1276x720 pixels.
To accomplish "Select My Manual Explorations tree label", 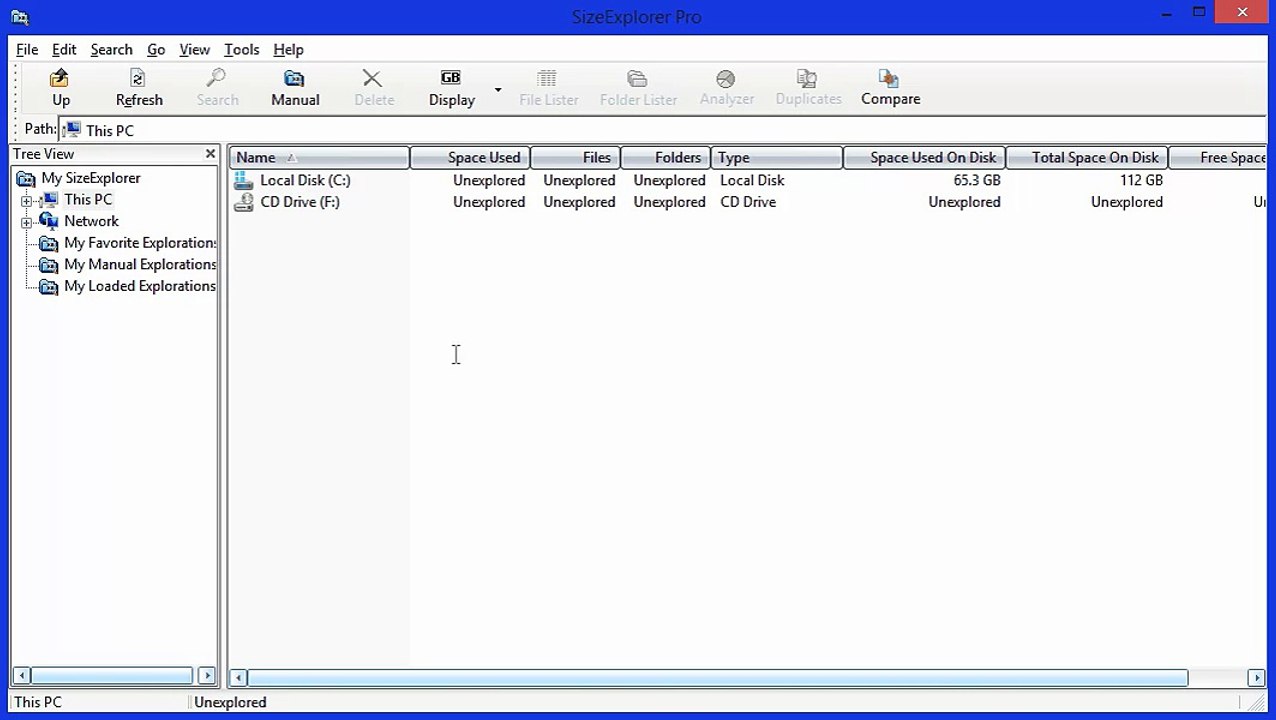I will click(140, 265).
